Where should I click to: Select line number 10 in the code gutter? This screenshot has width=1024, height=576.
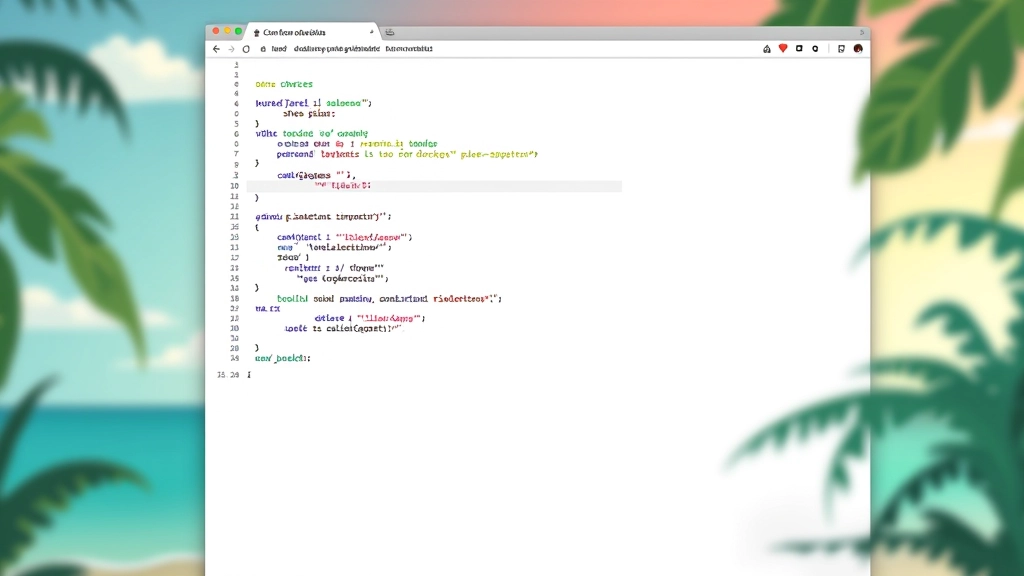(x=233, y=186)
